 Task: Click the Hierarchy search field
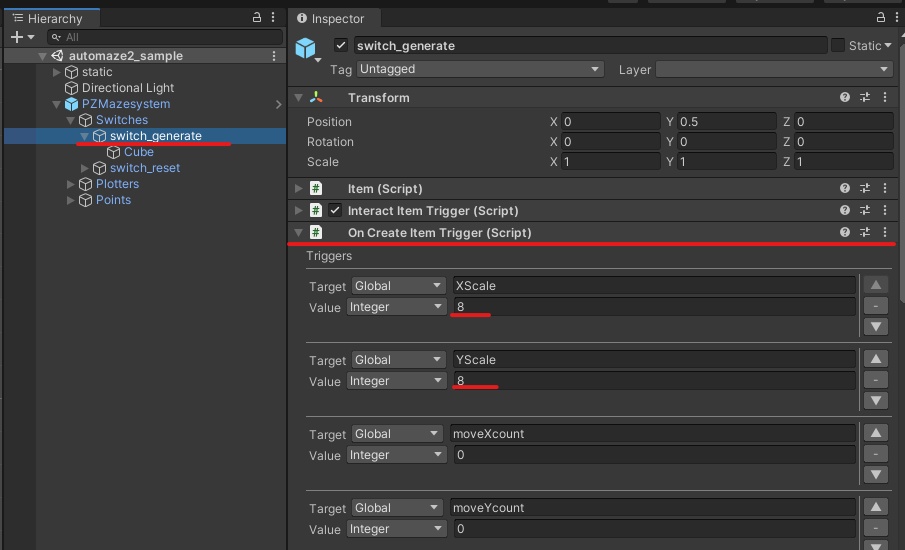(x=165, y=37)
